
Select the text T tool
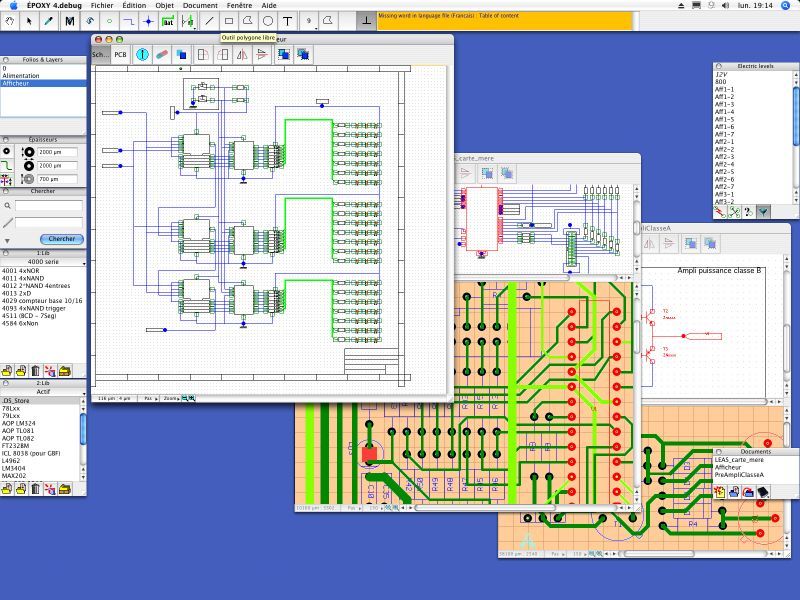(x=287, y=21)
